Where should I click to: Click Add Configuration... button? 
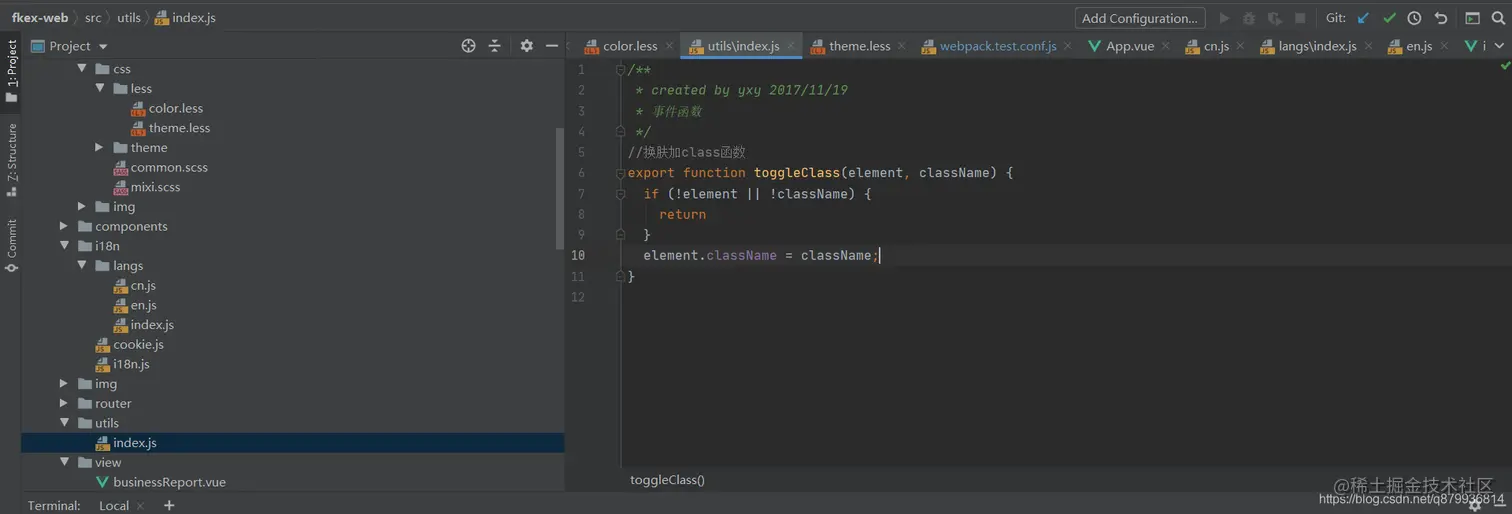[1140, 18]
